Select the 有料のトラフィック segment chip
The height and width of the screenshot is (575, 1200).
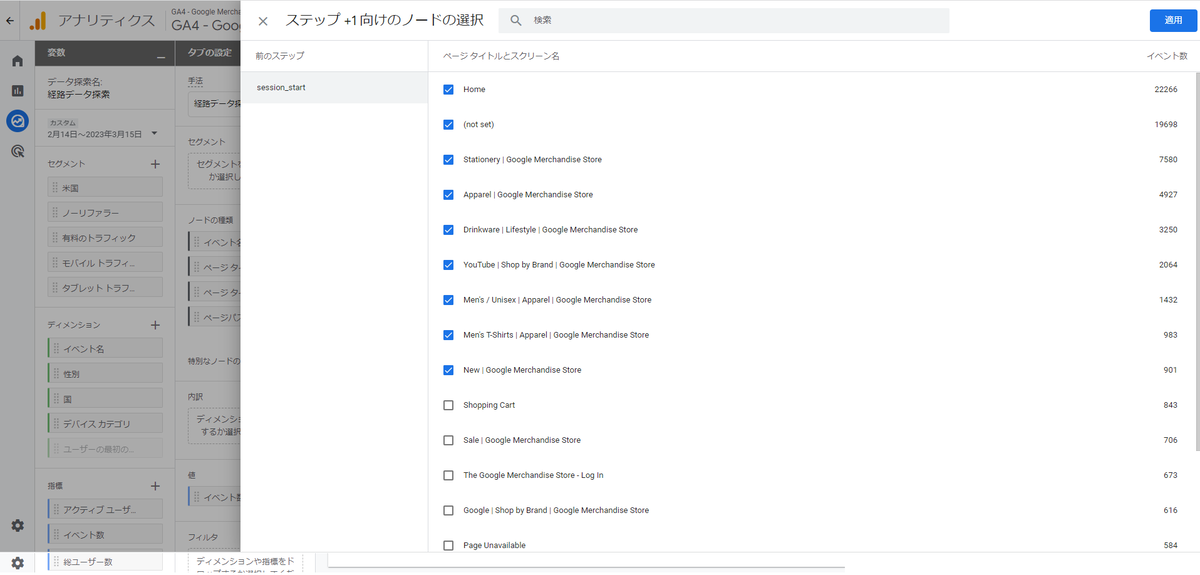[105, 238]
